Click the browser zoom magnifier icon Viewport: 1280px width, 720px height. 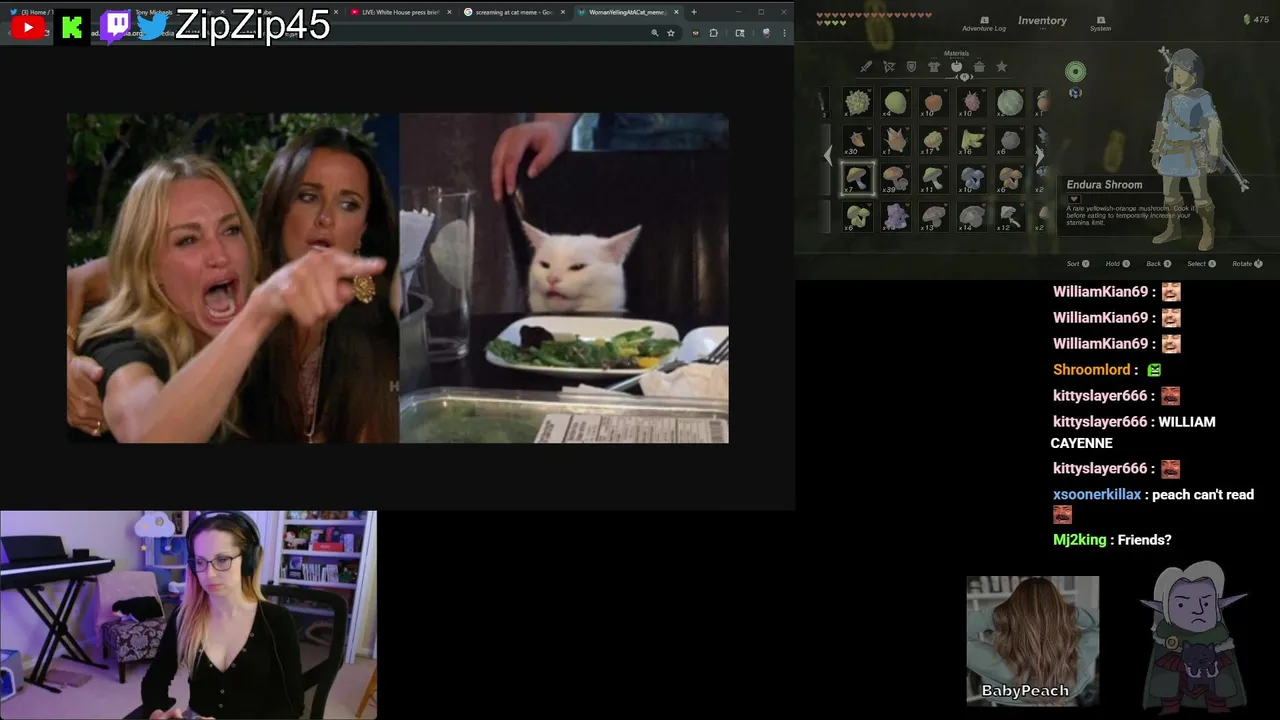[655, 33]
